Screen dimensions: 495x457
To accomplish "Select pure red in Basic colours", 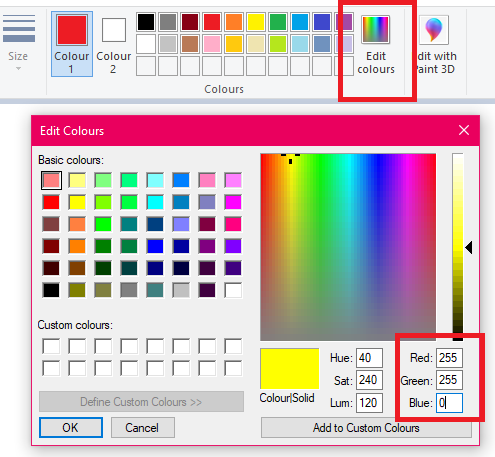I will coord(51,202).
